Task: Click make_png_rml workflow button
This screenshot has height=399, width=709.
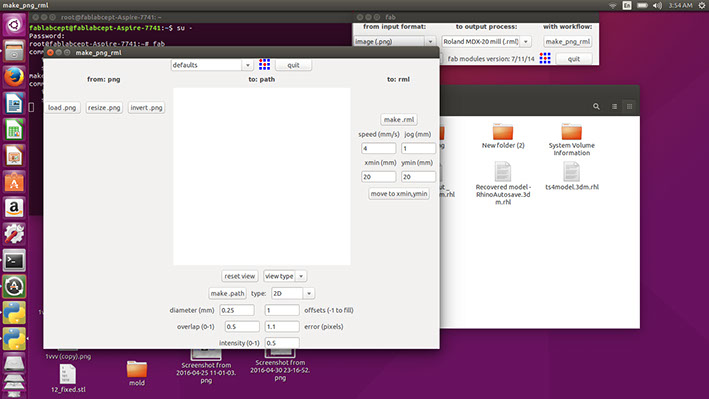Action: 567,41
